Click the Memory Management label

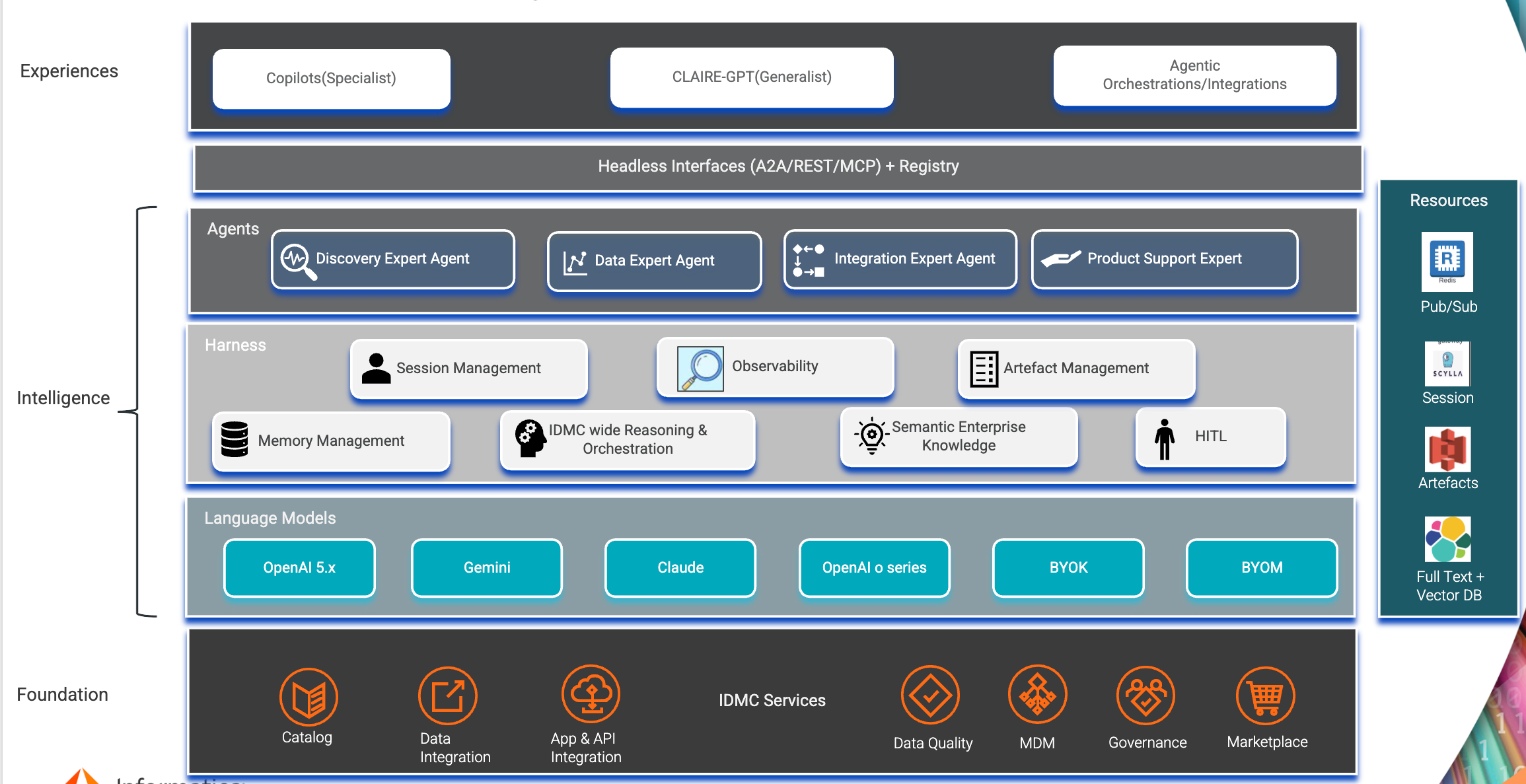pyautogui.click(x=331, y=441)
